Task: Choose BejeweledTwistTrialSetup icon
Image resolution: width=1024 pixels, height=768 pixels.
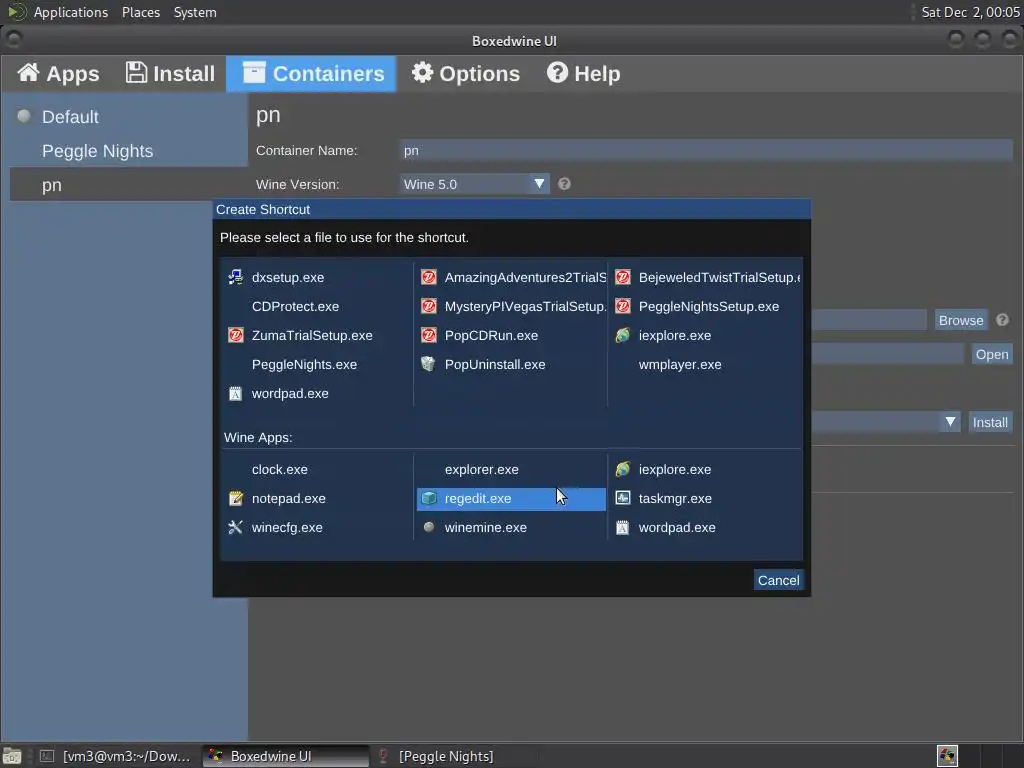Action: tap(622, 278)
